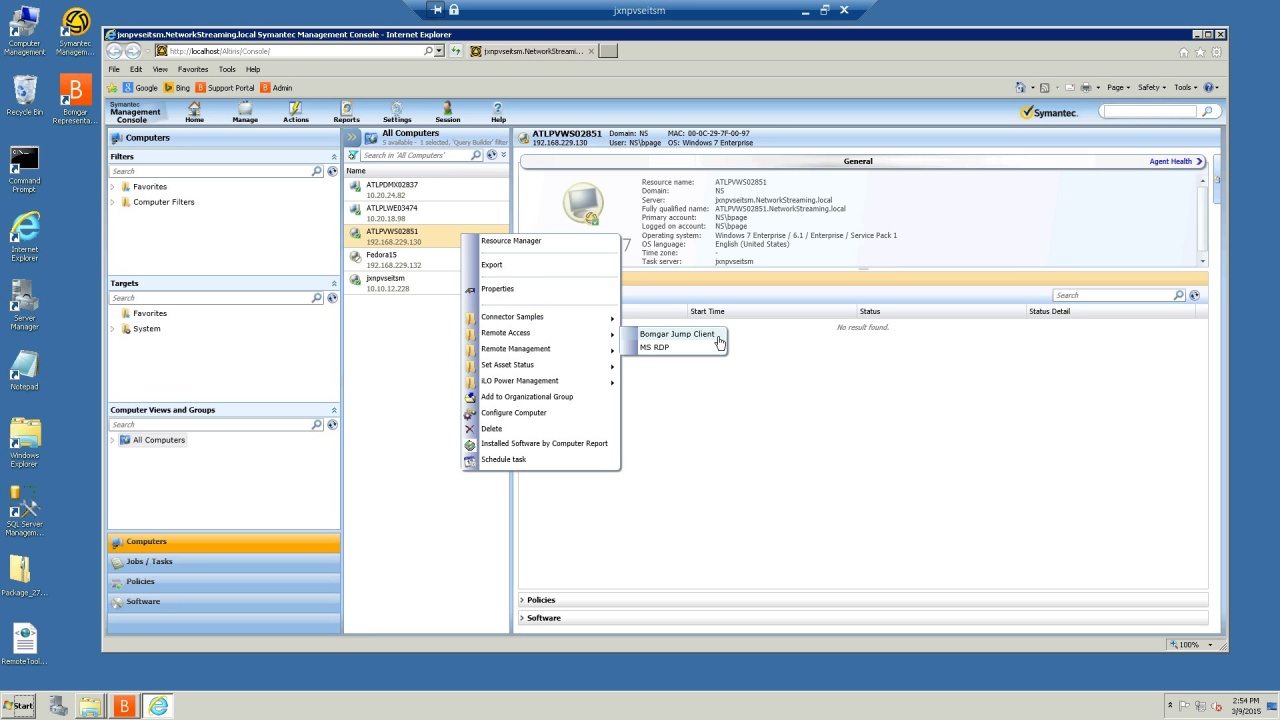Image resolution: width=1280 pixels, height=720 pixels.
Task: Select All Computers tree item
Action: [159, 440]
